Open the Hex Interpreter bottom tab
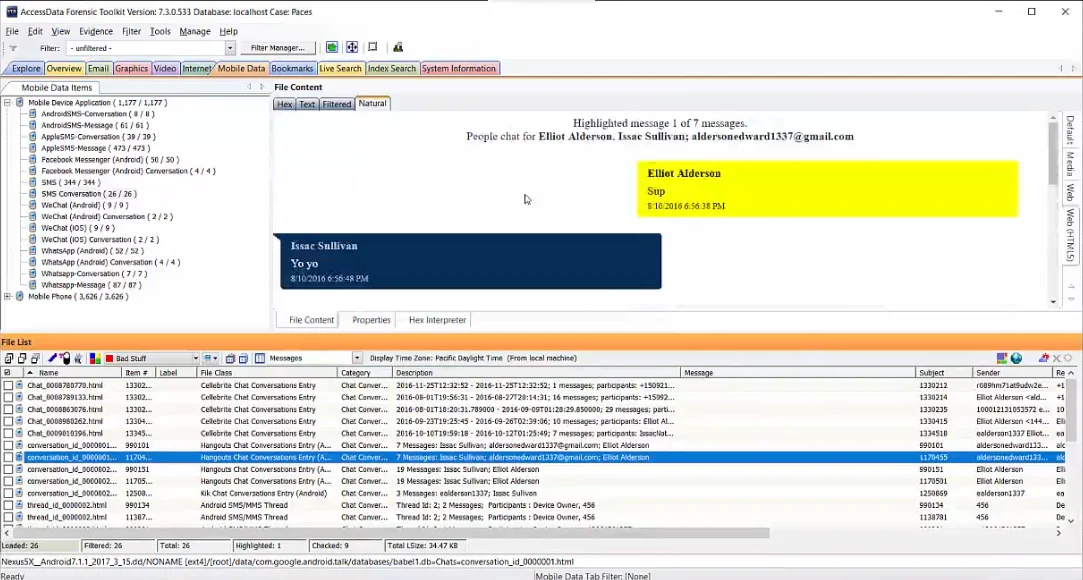1083x580 pixels. (x=437, y=320)
